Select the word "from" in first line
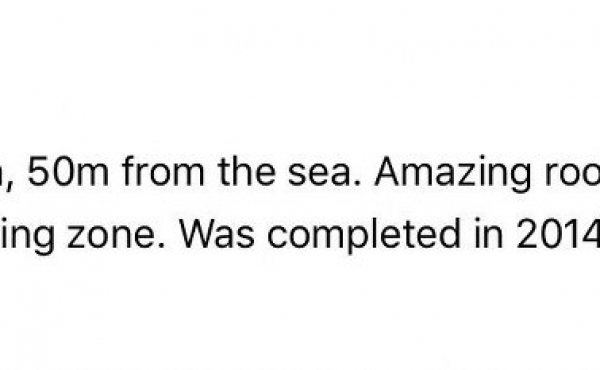The width and height of the screenshot is (600, 370). pyautogui.click(x=163, y=171)
